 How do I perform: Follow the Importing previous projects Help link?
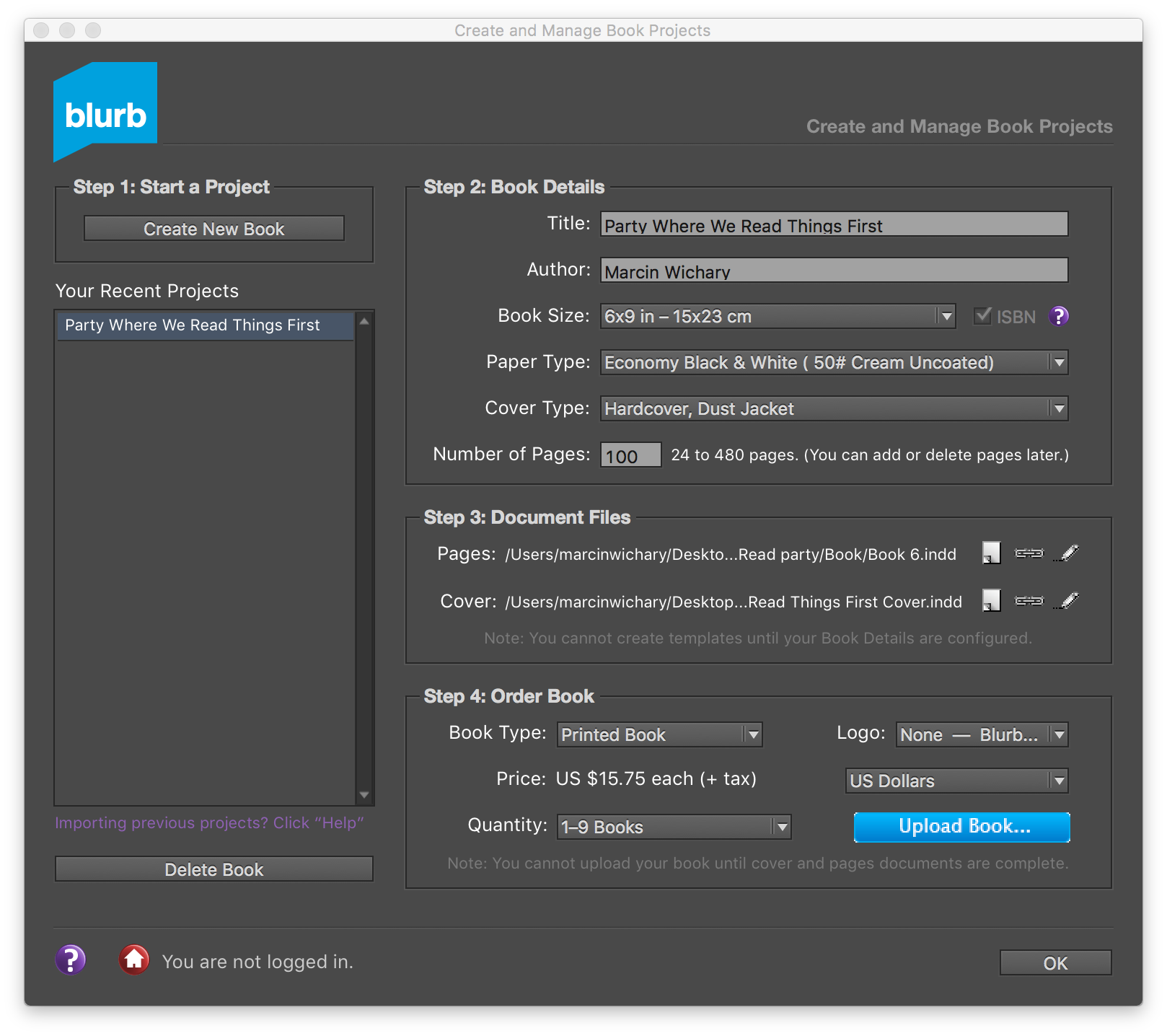coord(209,823)
